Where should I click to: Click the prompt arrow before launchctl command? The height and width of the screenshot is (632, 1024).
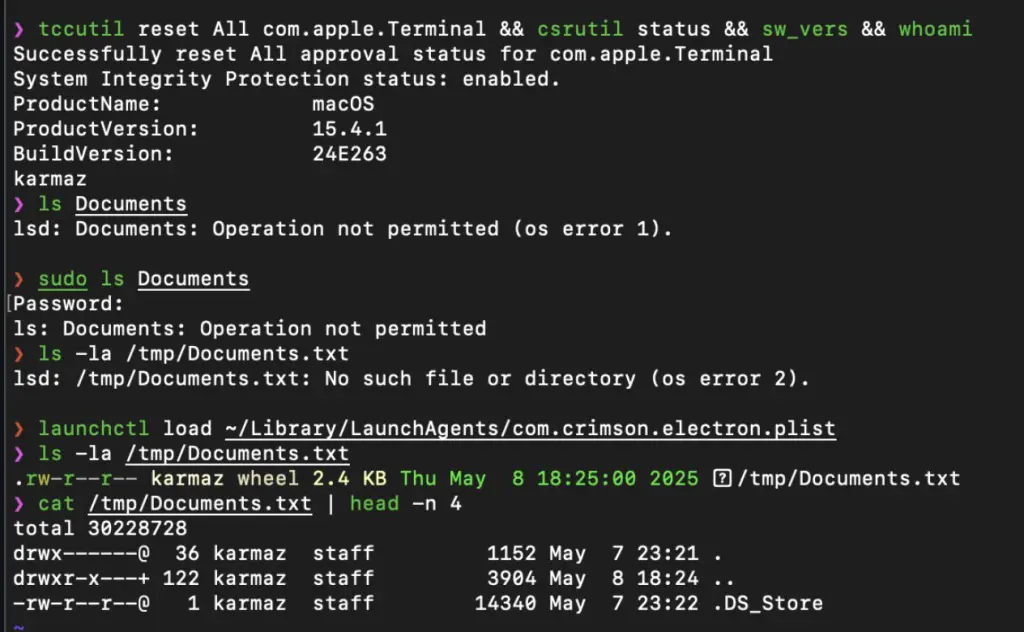click(x=19, y=429)
